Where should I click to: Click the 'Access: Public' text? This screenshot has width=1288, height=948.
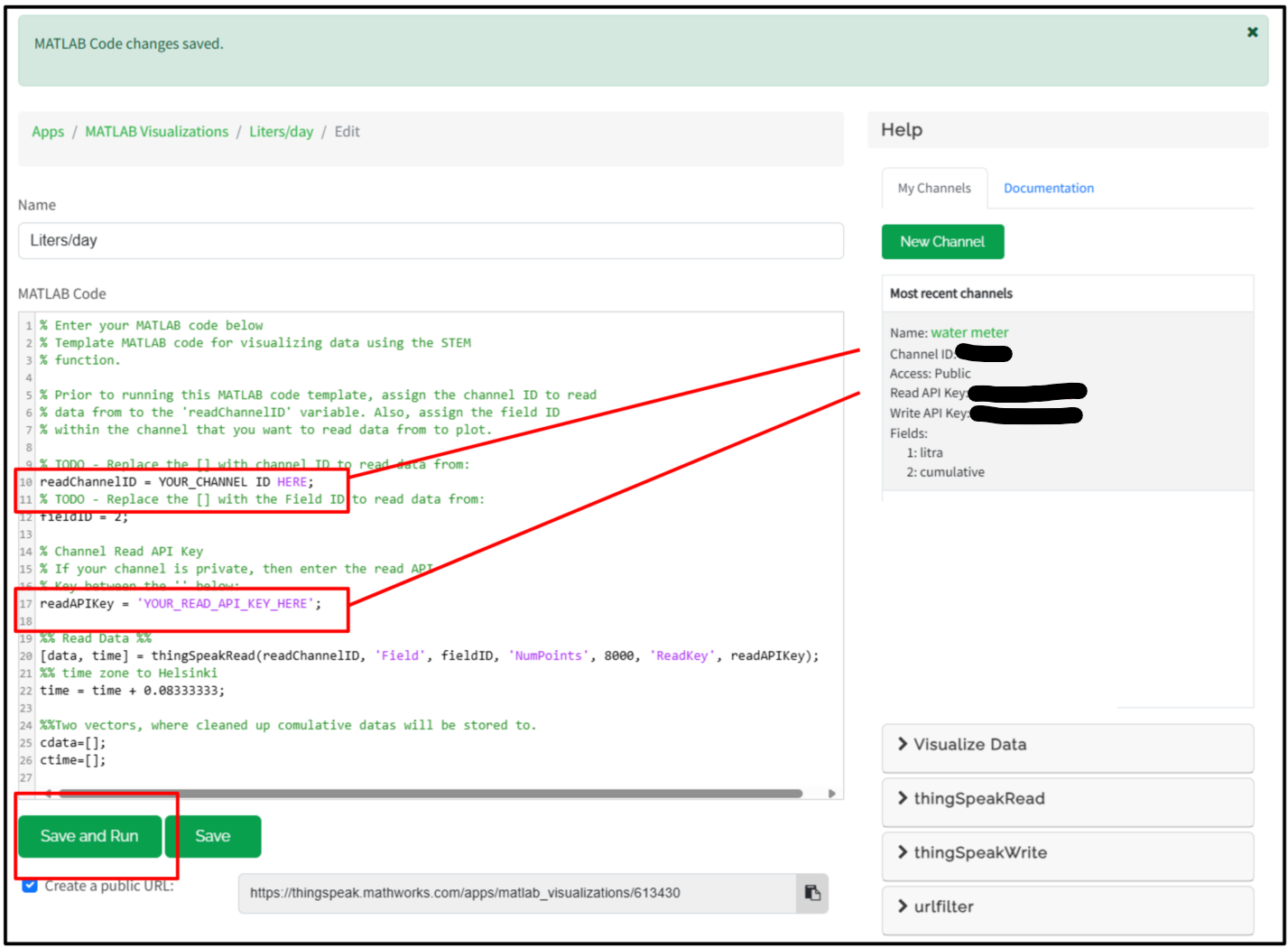pyautogui.click(x=931, y=374)
